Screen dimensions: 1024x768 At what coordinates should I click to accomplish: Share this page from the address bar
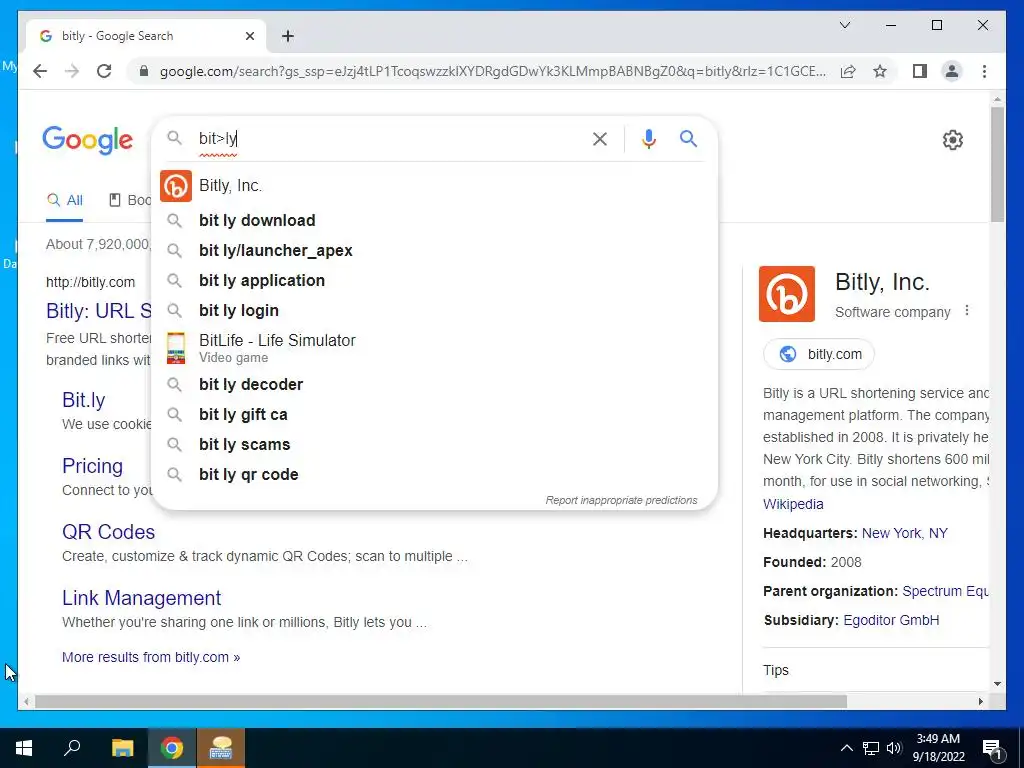point(848,71)
